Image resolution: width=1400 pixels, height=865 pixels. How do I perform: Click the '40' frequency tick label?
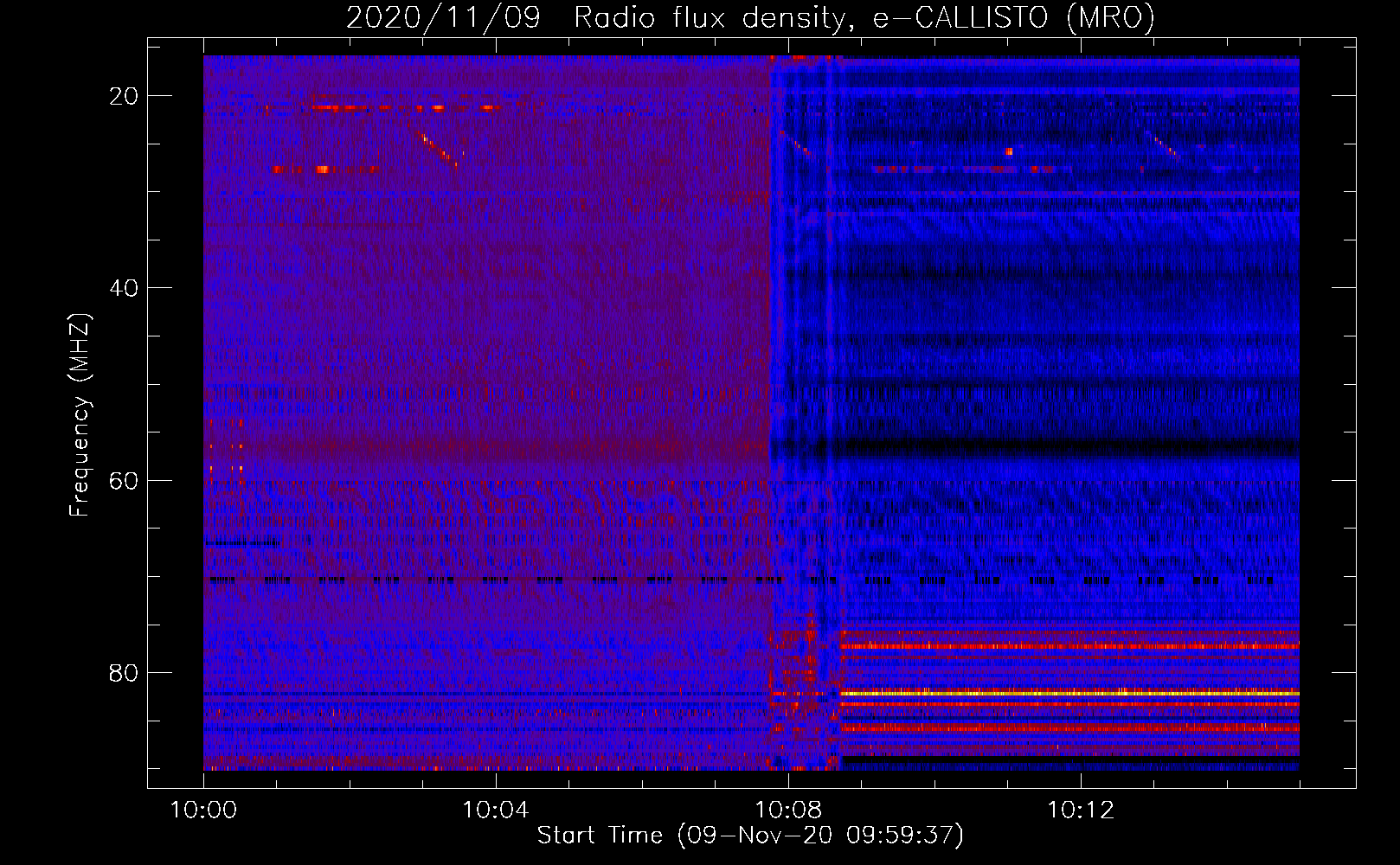(x=125, y=288)
